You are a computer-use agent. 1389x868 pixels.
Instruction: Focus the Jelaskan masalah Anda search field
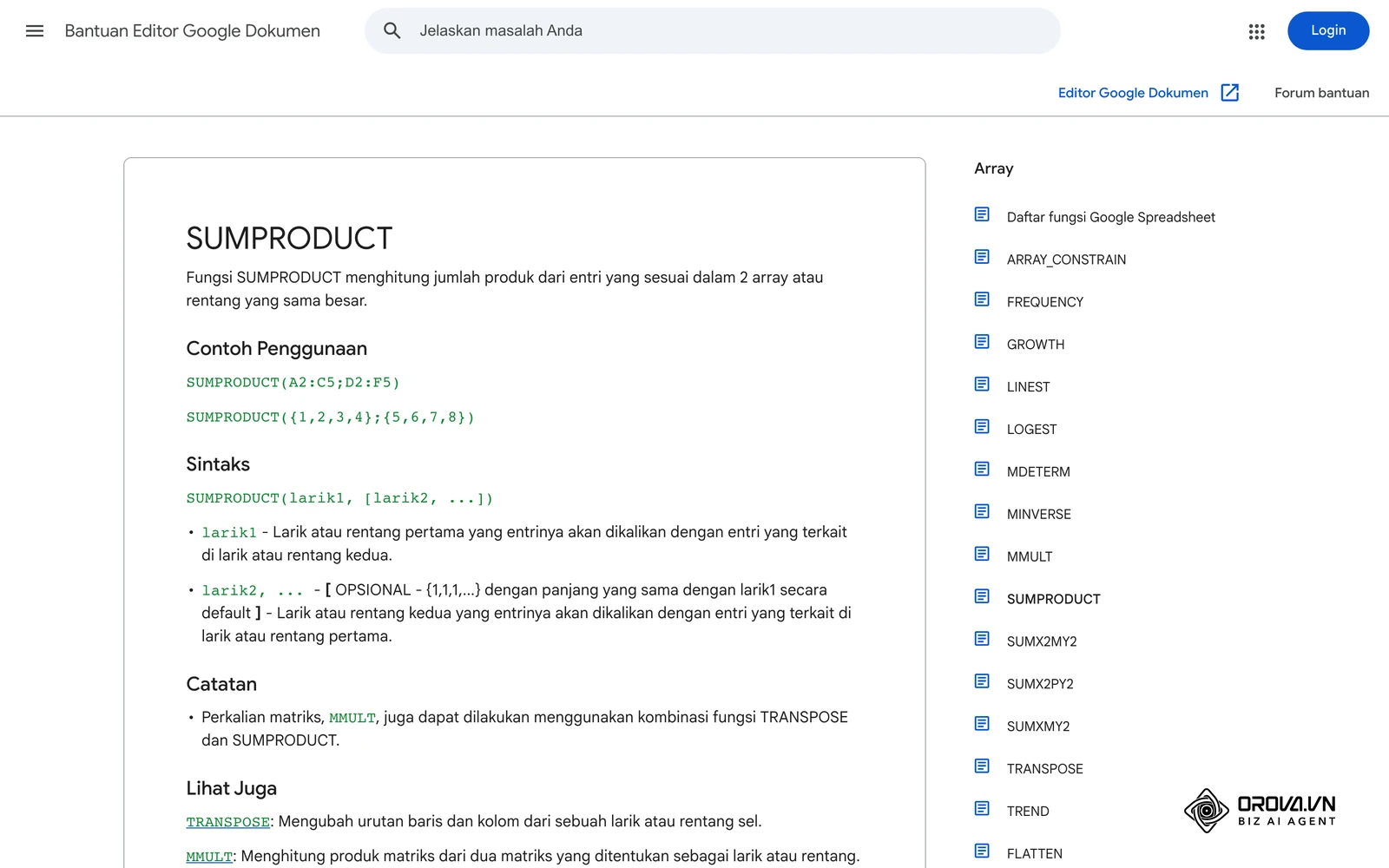coord(712,31)
